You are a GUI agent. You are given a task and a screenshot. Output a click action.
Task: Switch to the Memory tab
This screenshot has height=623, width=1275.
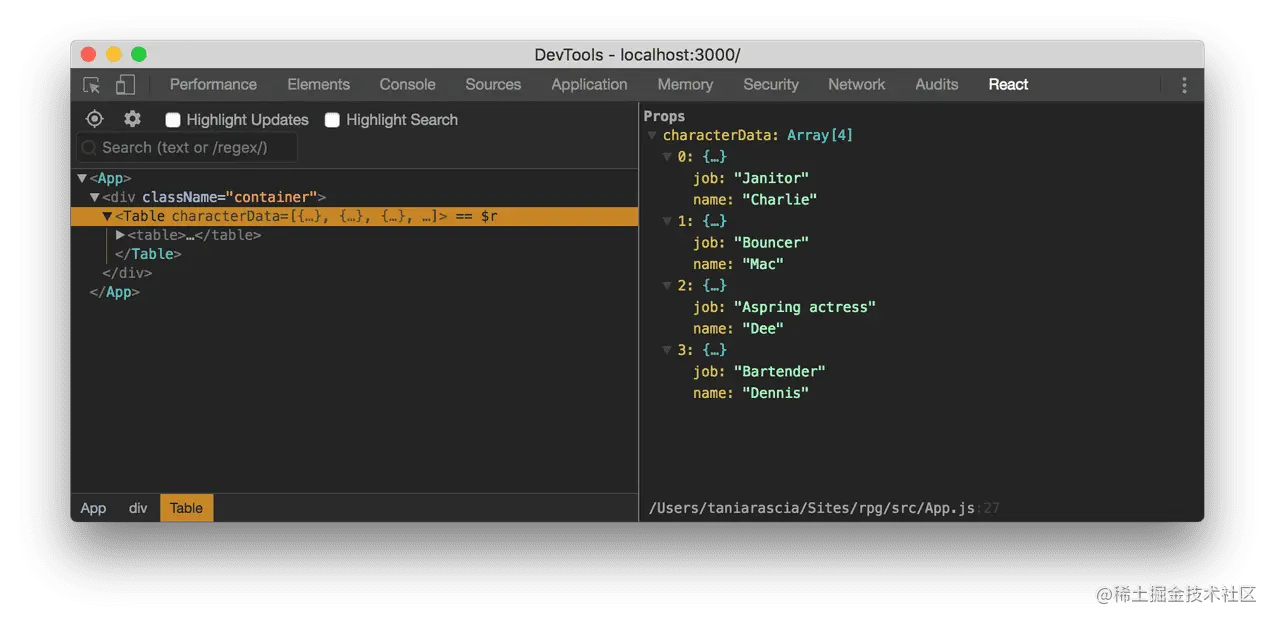coord(685,85)
